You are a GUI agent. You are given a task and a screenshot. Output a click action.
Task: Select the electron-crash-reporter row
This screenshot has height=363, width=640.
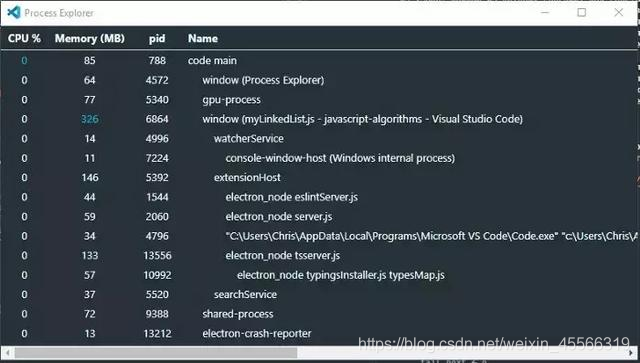click(x=319, y=334)
